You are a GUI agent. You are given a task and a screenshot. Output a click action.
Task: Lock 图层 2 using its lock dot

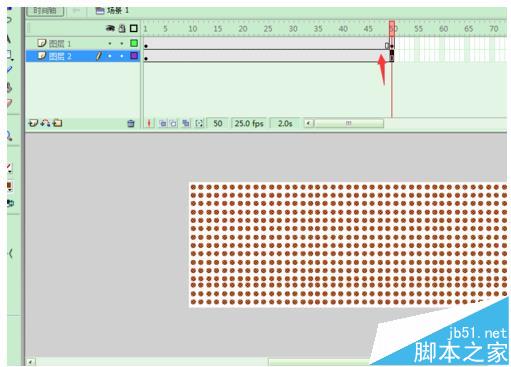pos(122,56)
